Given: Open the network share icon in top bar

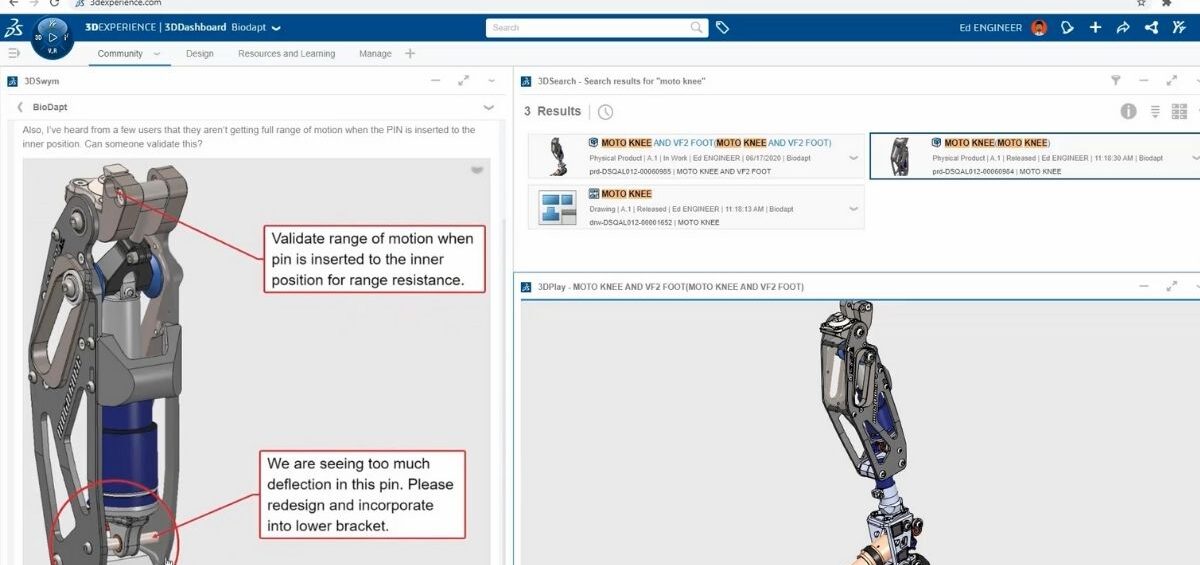Looking at the screenshot, I should click(1151, 28).
